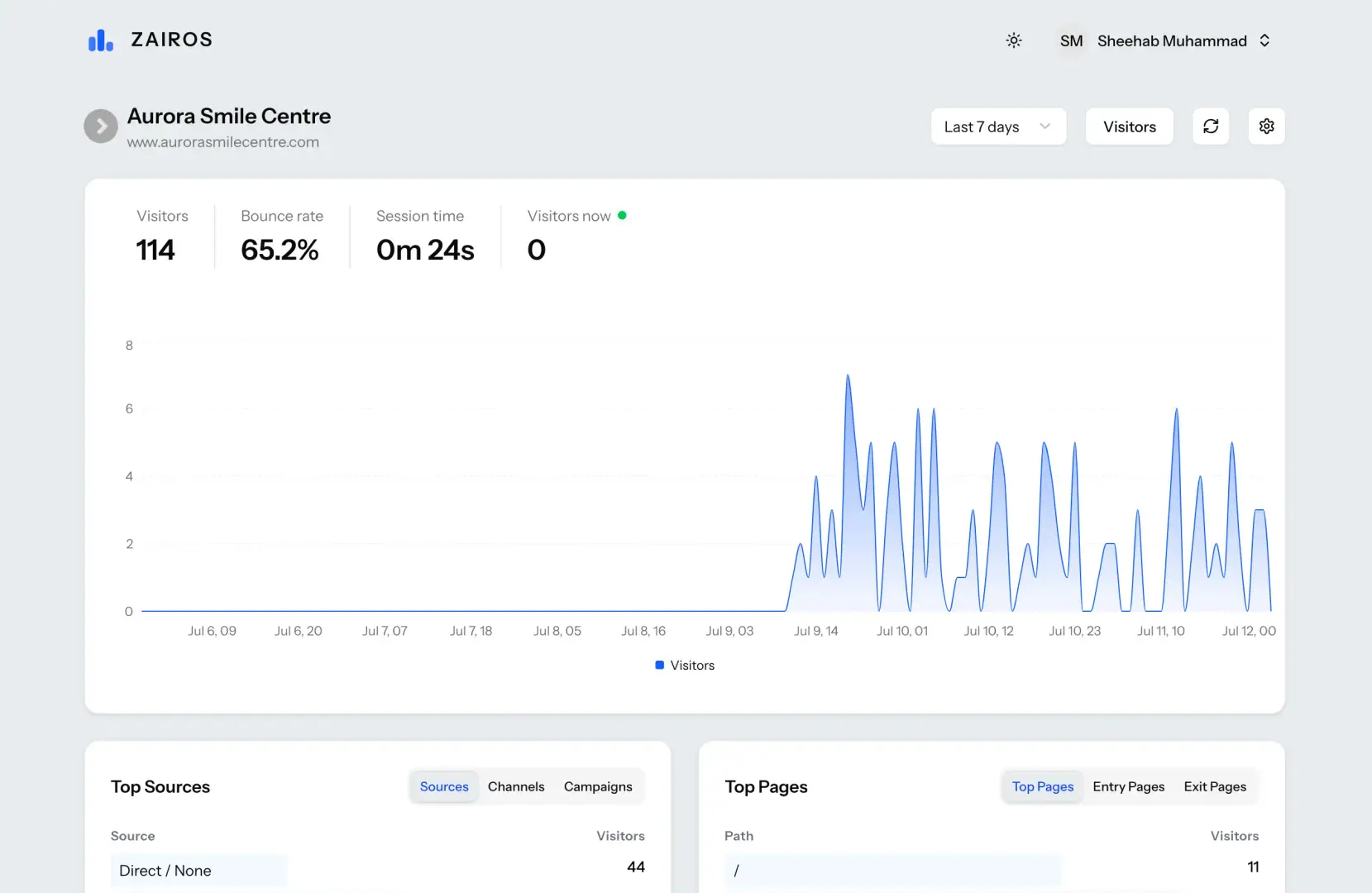Select the Campaigns view
Image resolution: width=1372 pixels, height=893 pixels.
pyautogui.click(x=597, y=786)
